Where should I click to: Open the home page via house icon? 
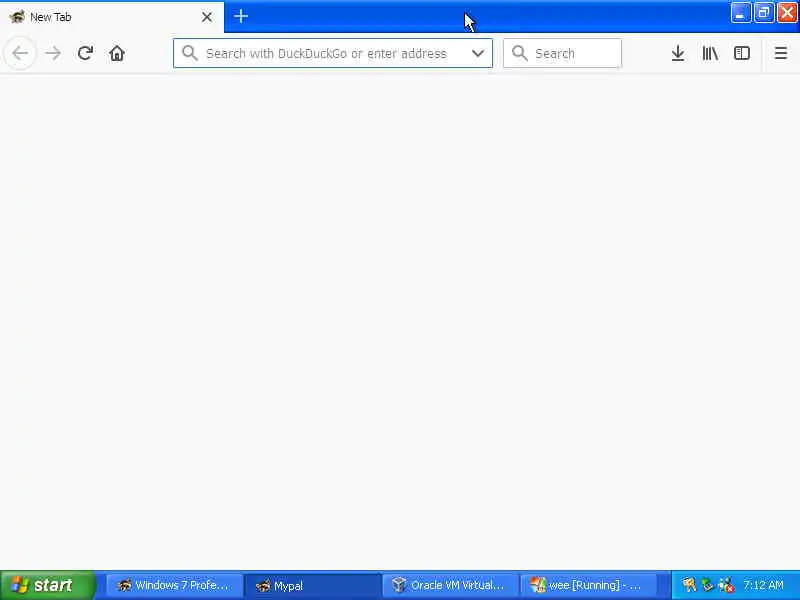point(117,53)
